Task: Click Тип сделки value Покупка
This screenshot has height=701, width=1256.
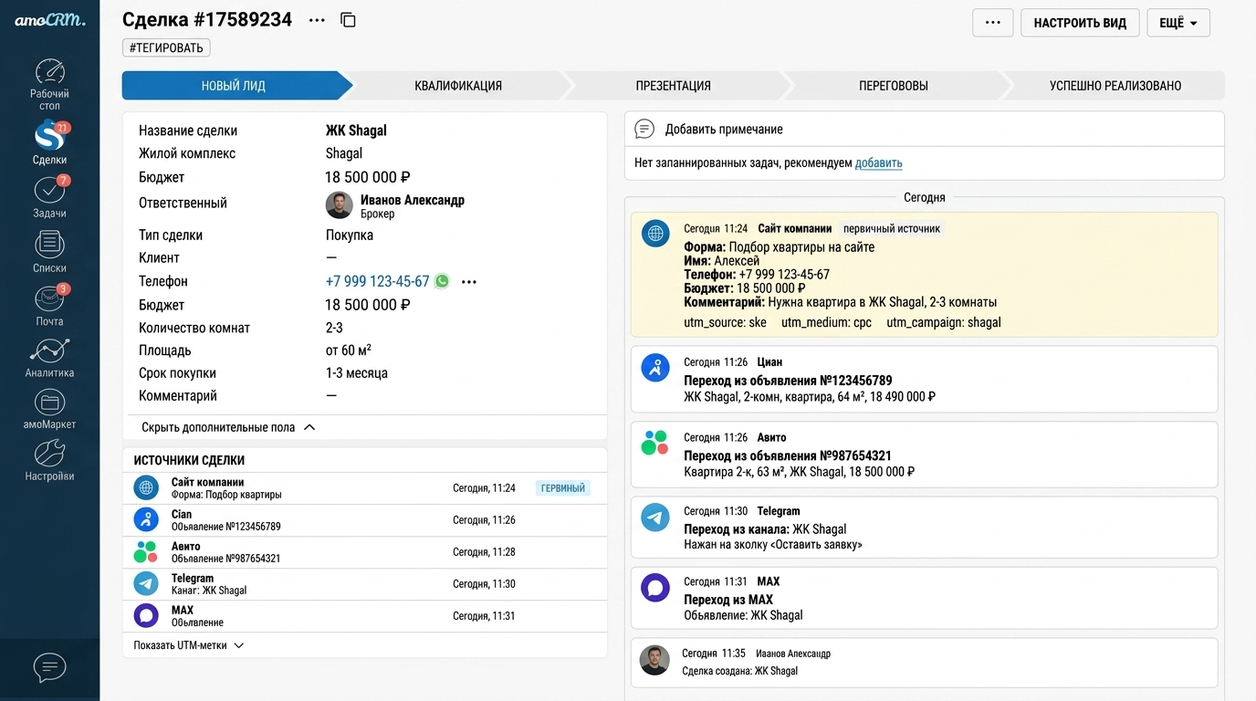Action: click(x=349, y=236)
